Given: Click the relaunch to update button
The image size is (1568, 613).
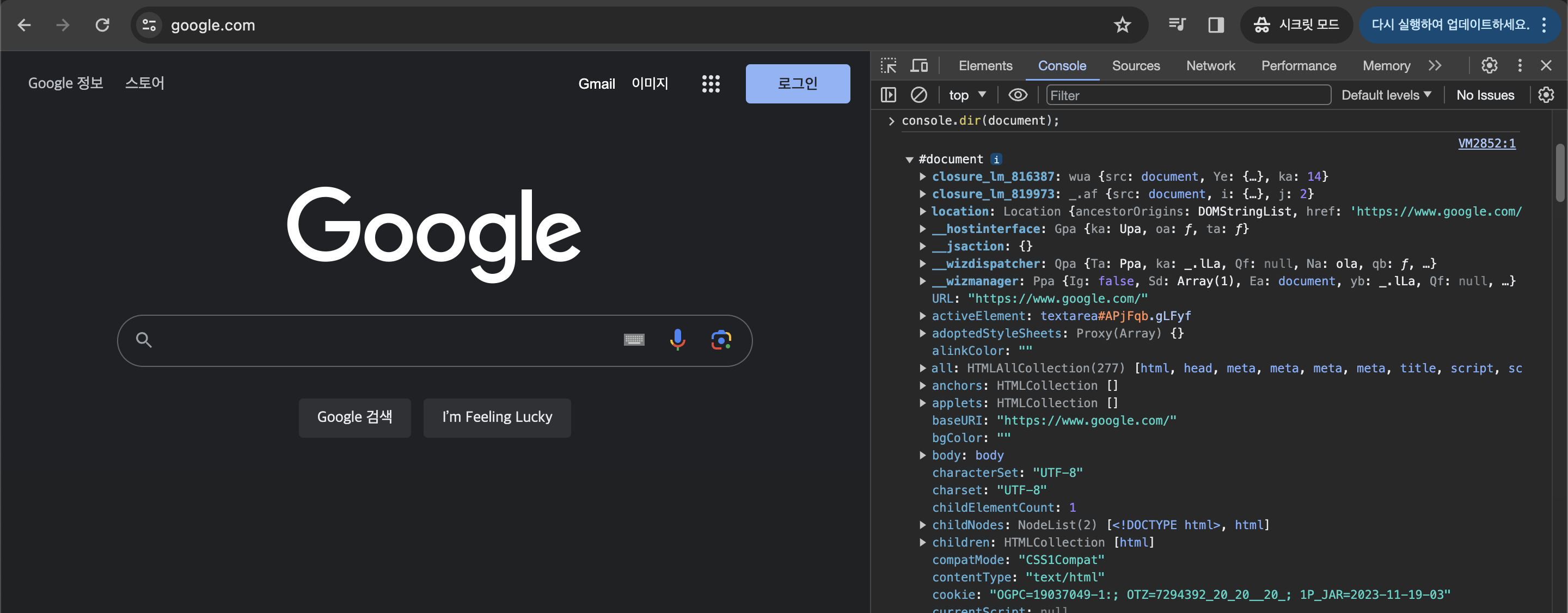Looking at the screenshot, I should (1450, 25).
